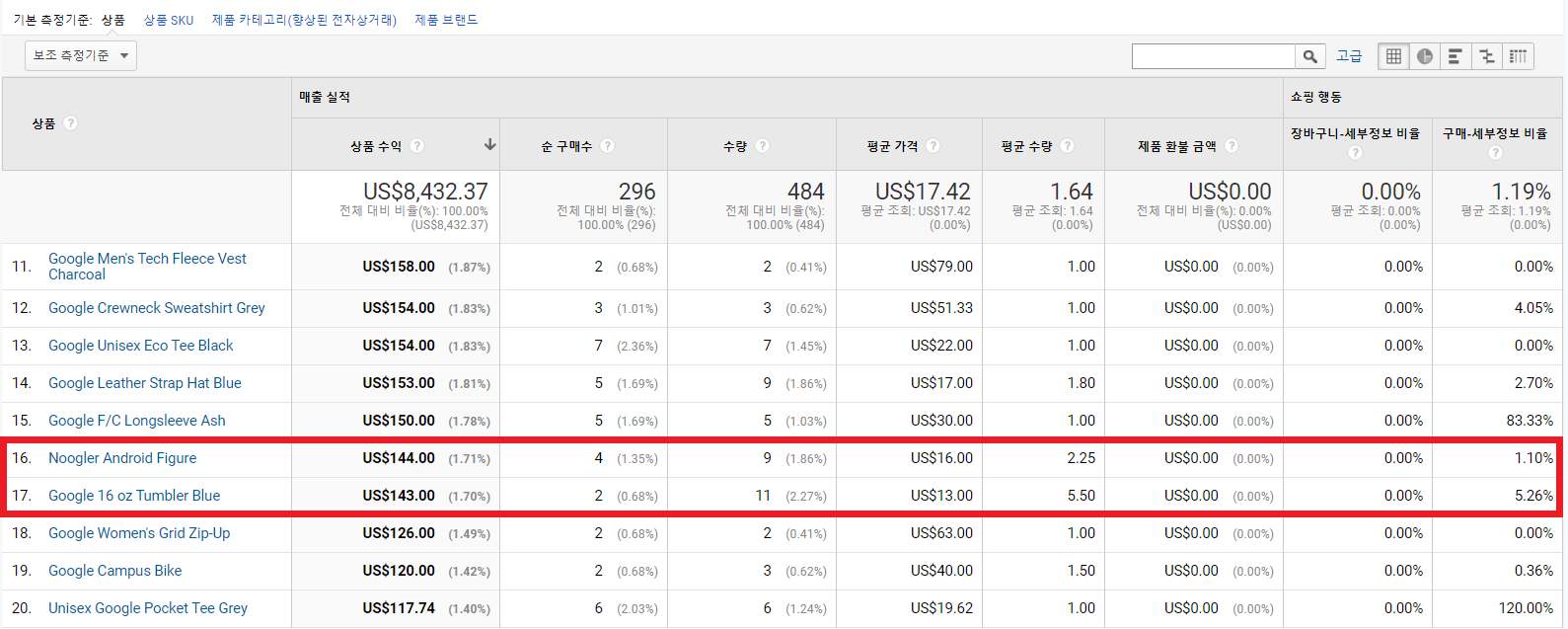Open help icon for 제품 환불 금액
The width and height of the screenshot is (1568, 629).
point(1232,146)
